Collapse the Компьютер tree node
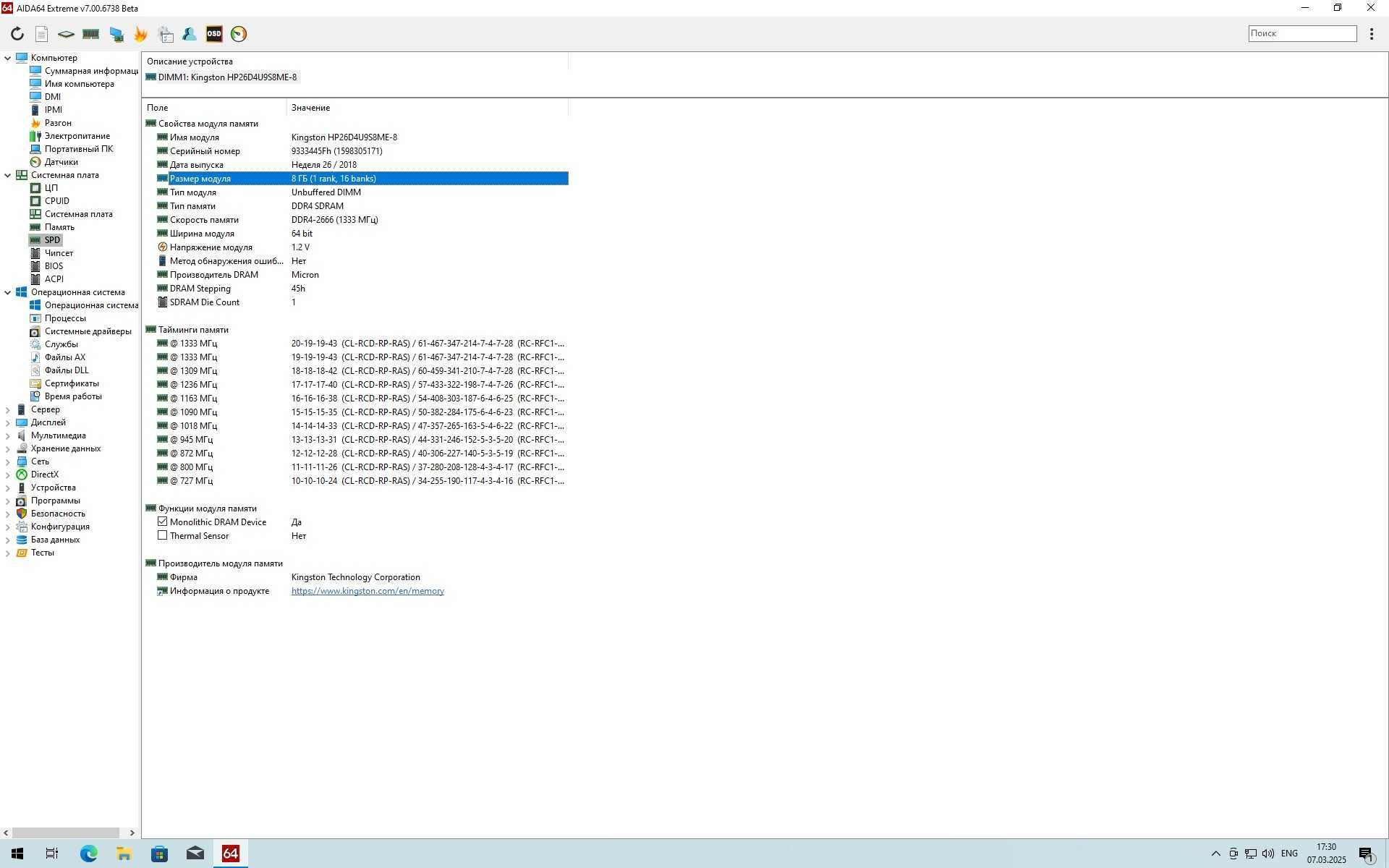 coord(8,58)
